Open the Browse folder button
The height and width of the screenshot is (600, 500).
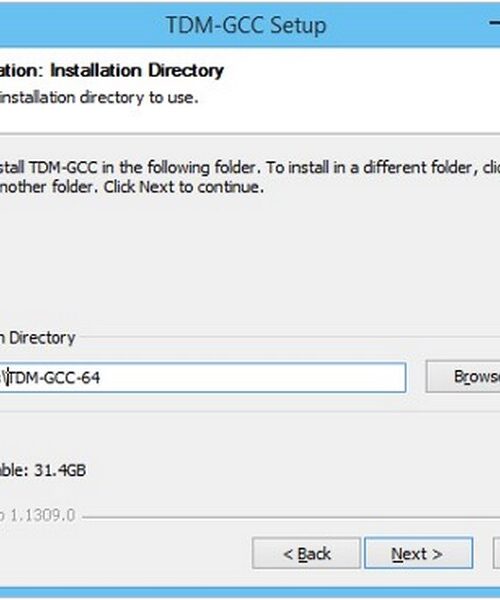[463, 377]
